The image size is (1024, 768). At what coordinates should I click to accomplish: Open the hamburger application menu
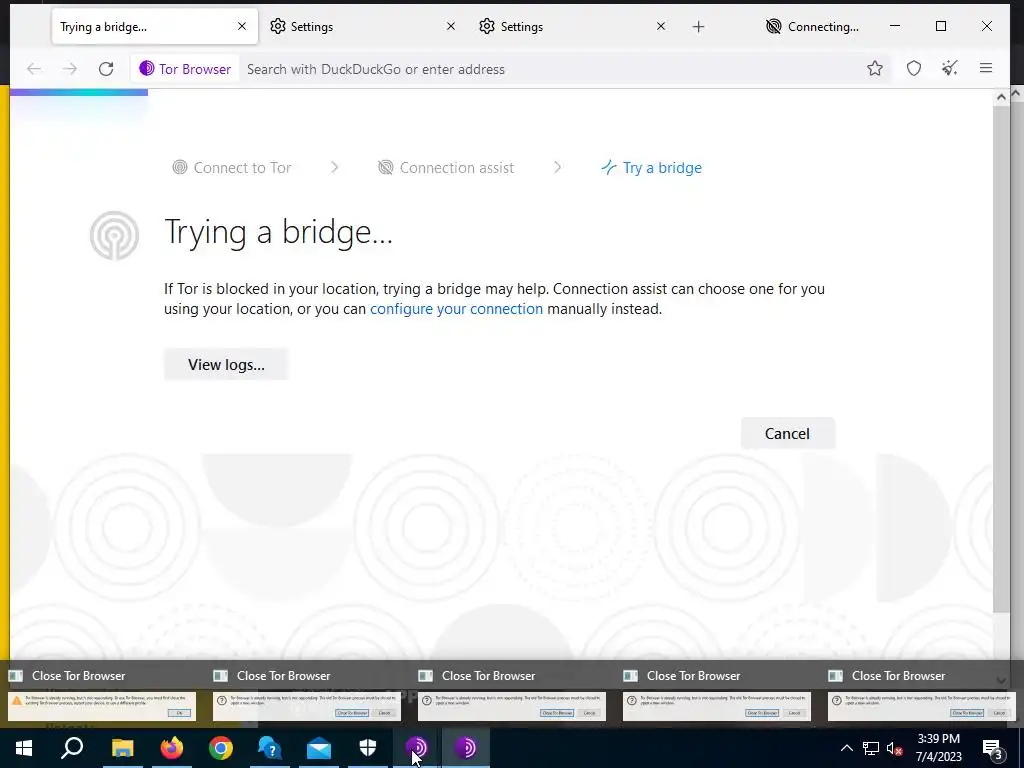coord(985,68)
